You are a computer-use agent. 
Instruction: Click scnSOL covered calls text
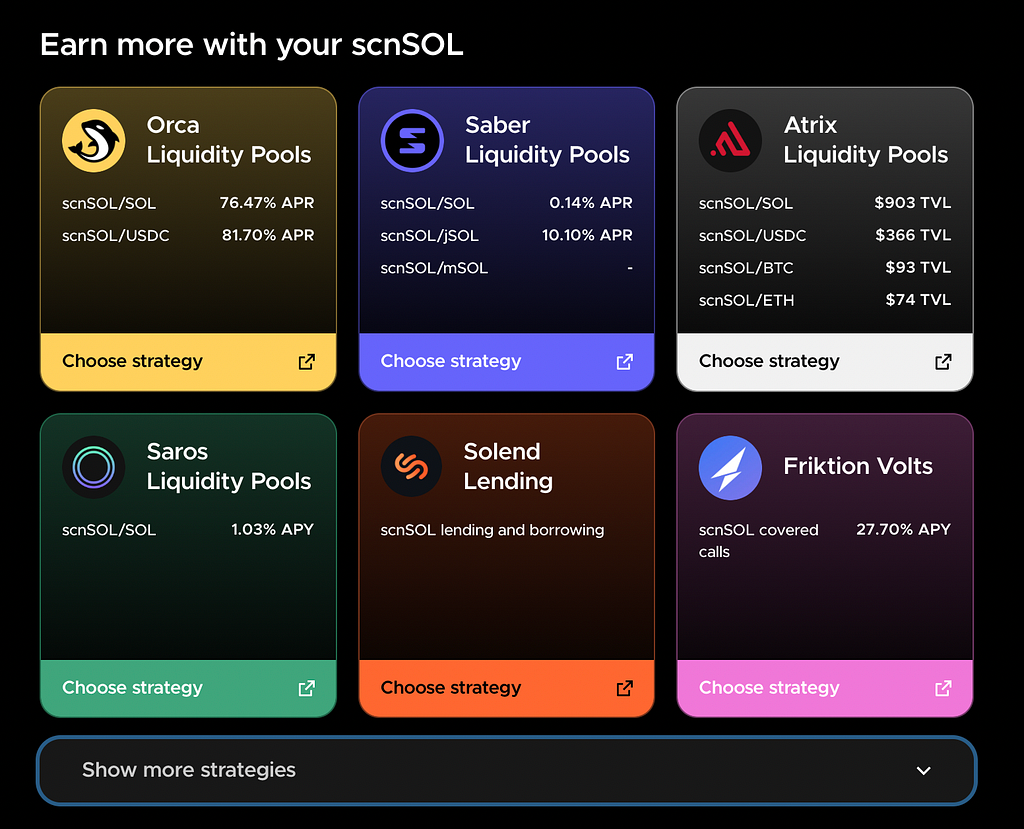758,541
